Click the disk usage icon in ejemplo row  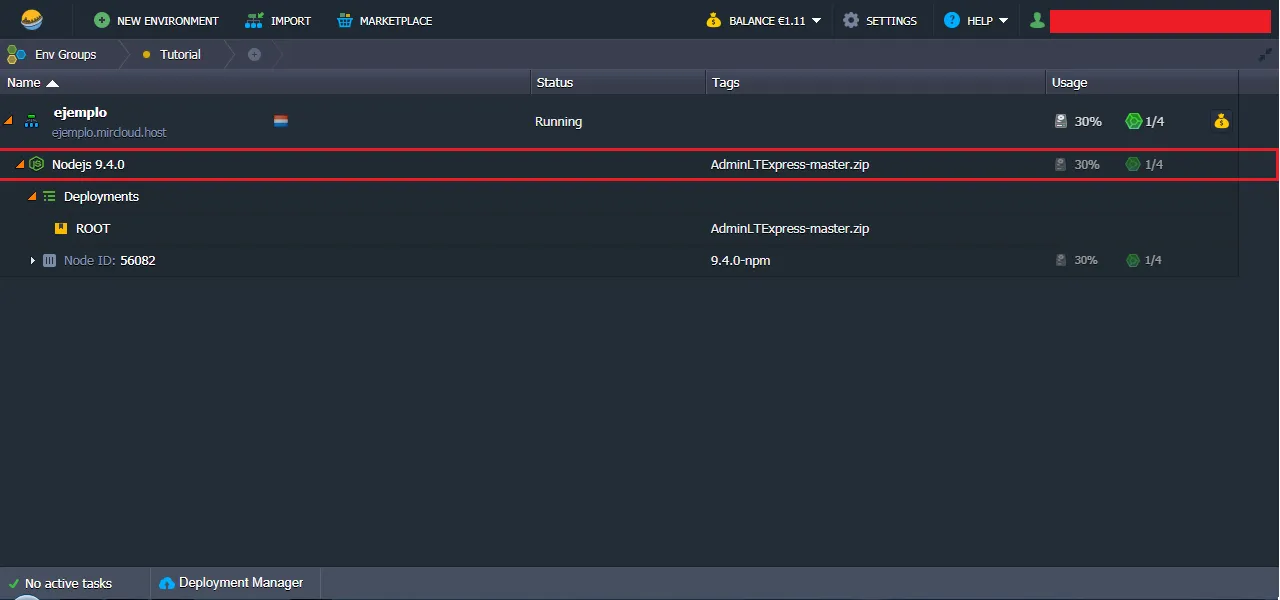[x=1061, y=121]
